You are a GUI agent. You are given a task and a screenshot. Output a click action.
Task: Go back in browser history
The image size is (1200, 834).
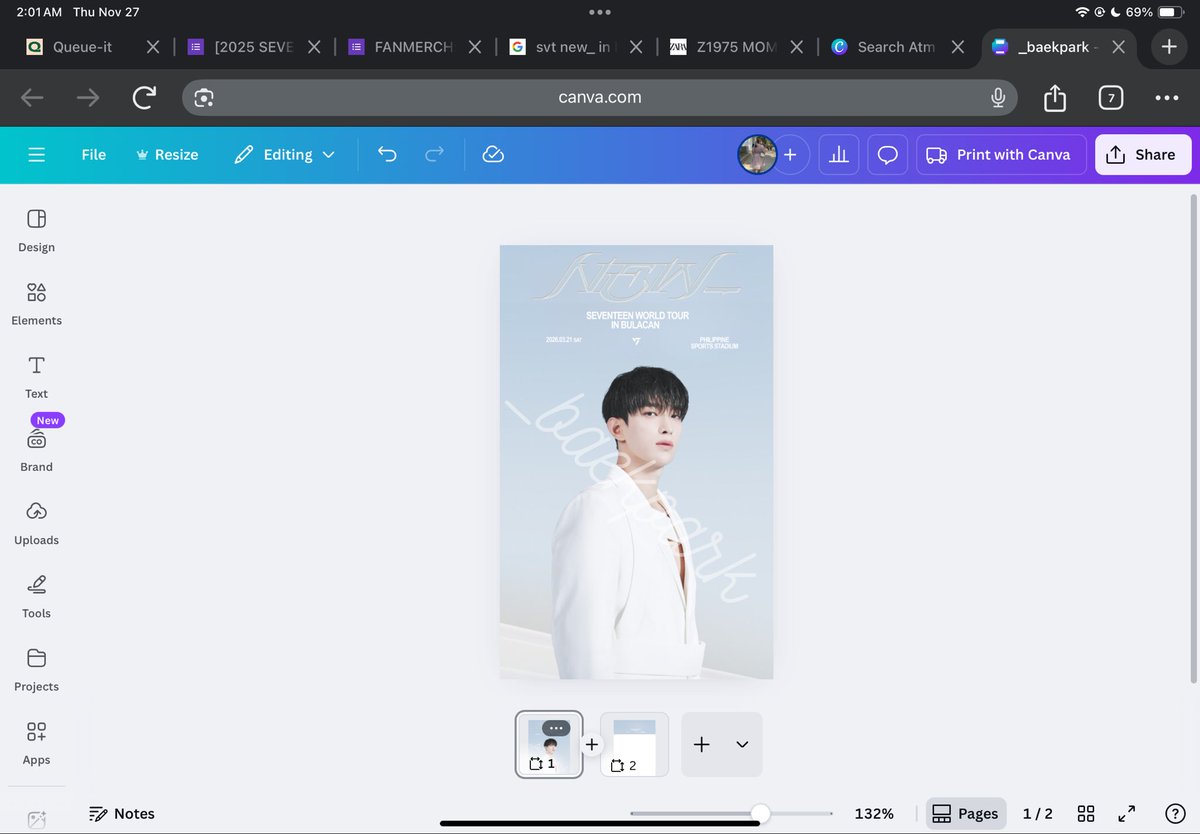click(x=32, y=97)
